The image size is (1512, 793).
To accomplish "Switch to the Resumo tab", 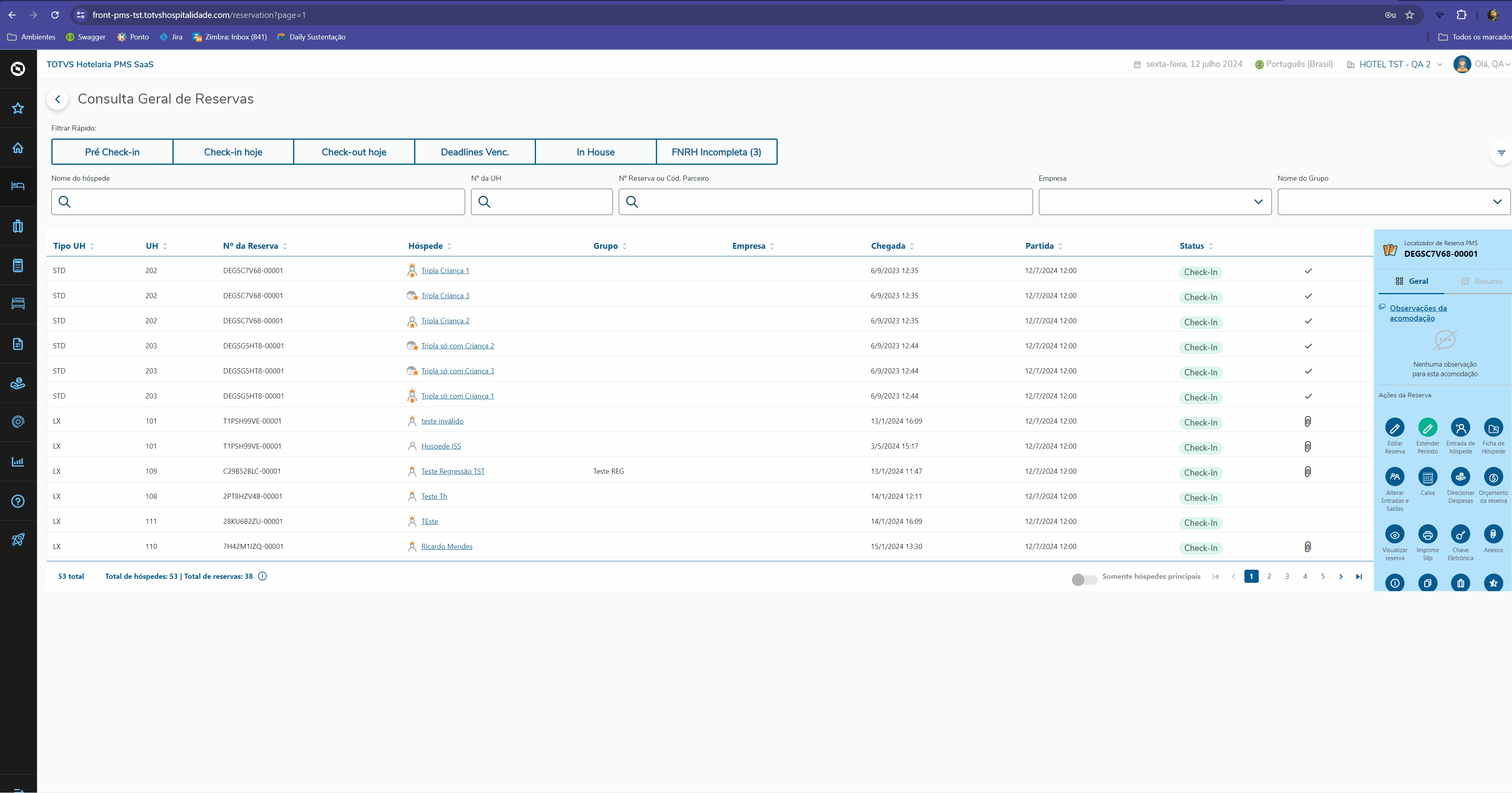I will pos(1481,281).
